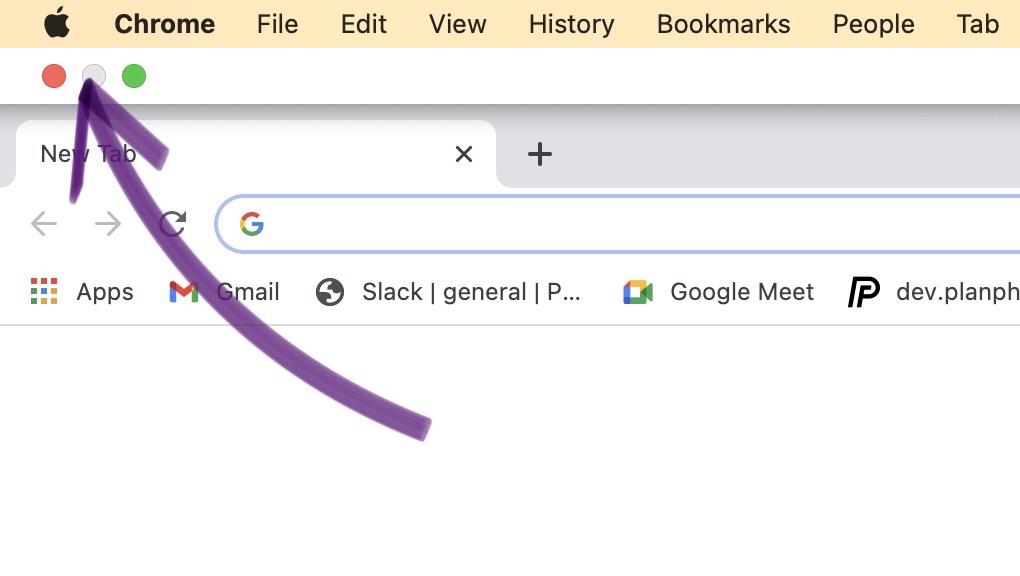Open the People menu
1020x576 pixels.
873,24
